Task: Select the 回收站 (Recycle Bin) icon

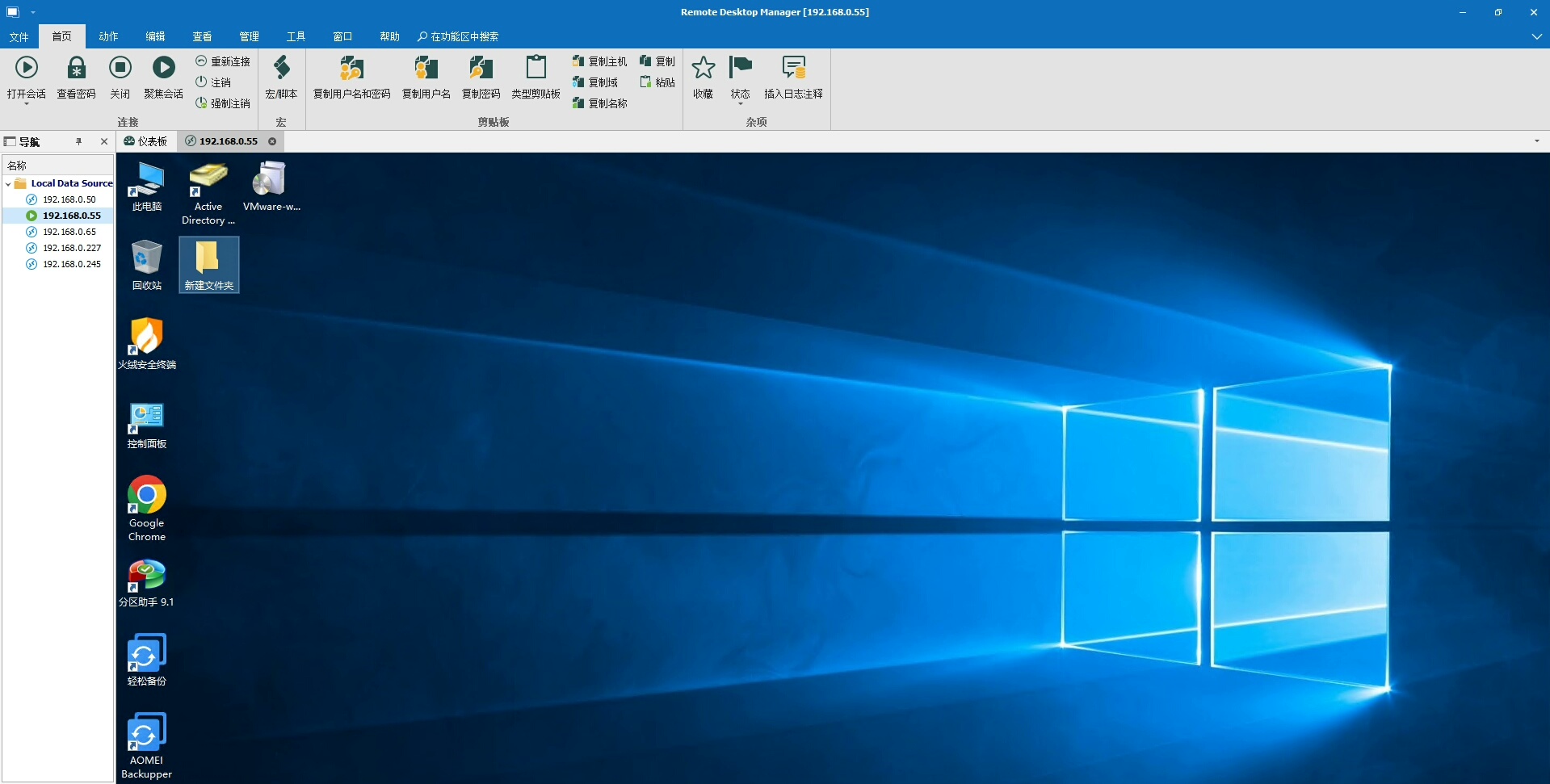Action: pos(147,265)
